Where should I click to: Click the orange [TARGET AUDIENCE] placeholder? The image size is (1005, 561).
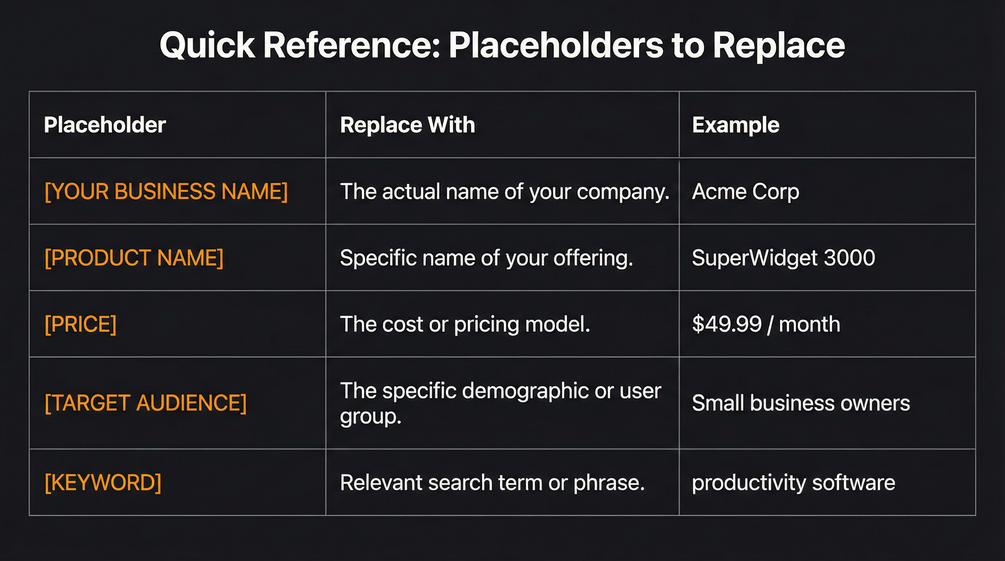(145, 403)
